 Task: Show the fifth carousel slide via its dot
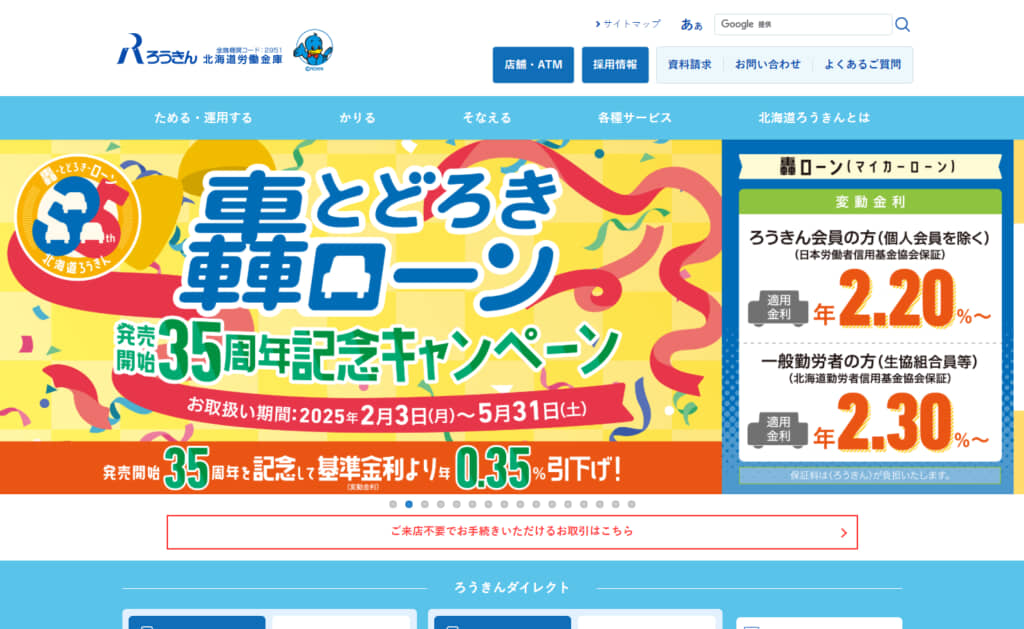[456, 504]
